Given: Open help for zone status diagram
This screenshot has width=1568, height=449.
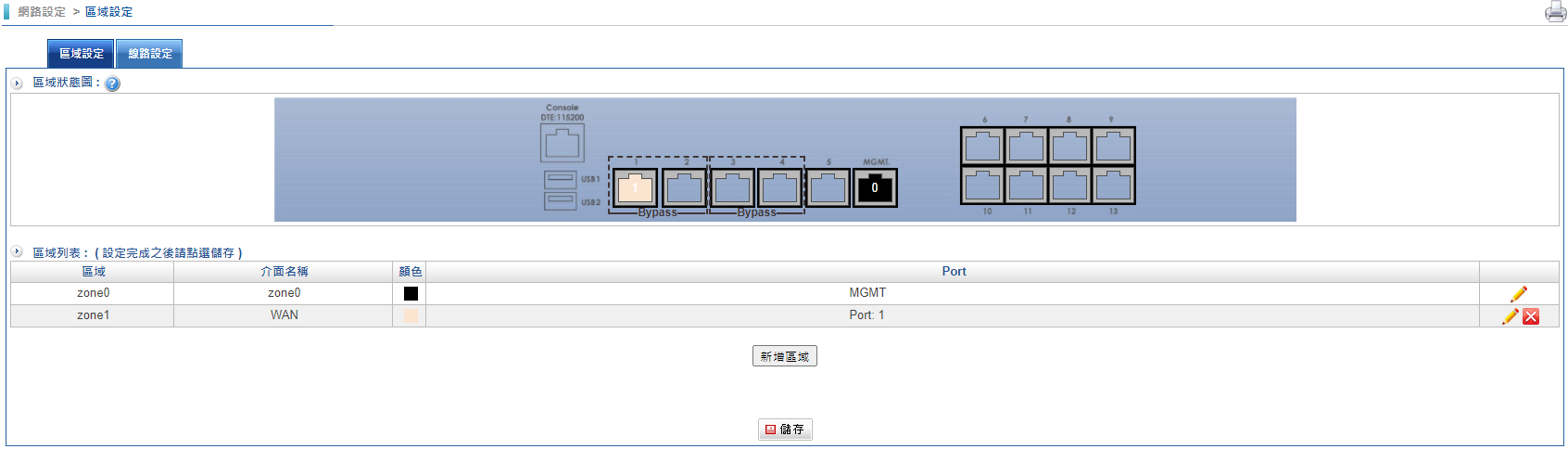Looking at the screenshot, I should pyautogui.click(x=112, y=83).
